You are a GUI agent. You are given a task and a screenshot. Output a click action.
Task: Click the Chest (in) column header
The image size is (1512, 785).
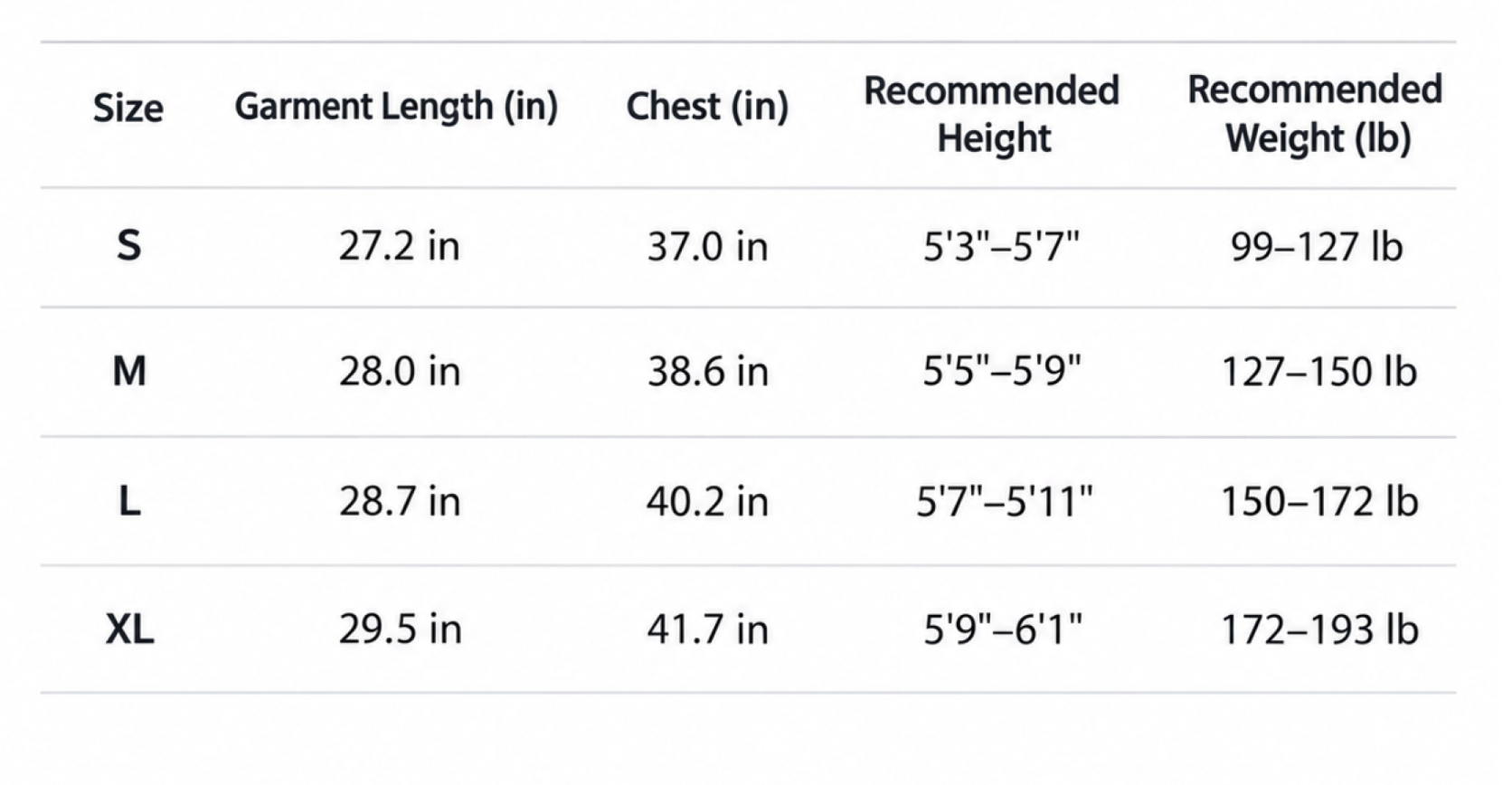pyautogui.click(x=707, y=107)
